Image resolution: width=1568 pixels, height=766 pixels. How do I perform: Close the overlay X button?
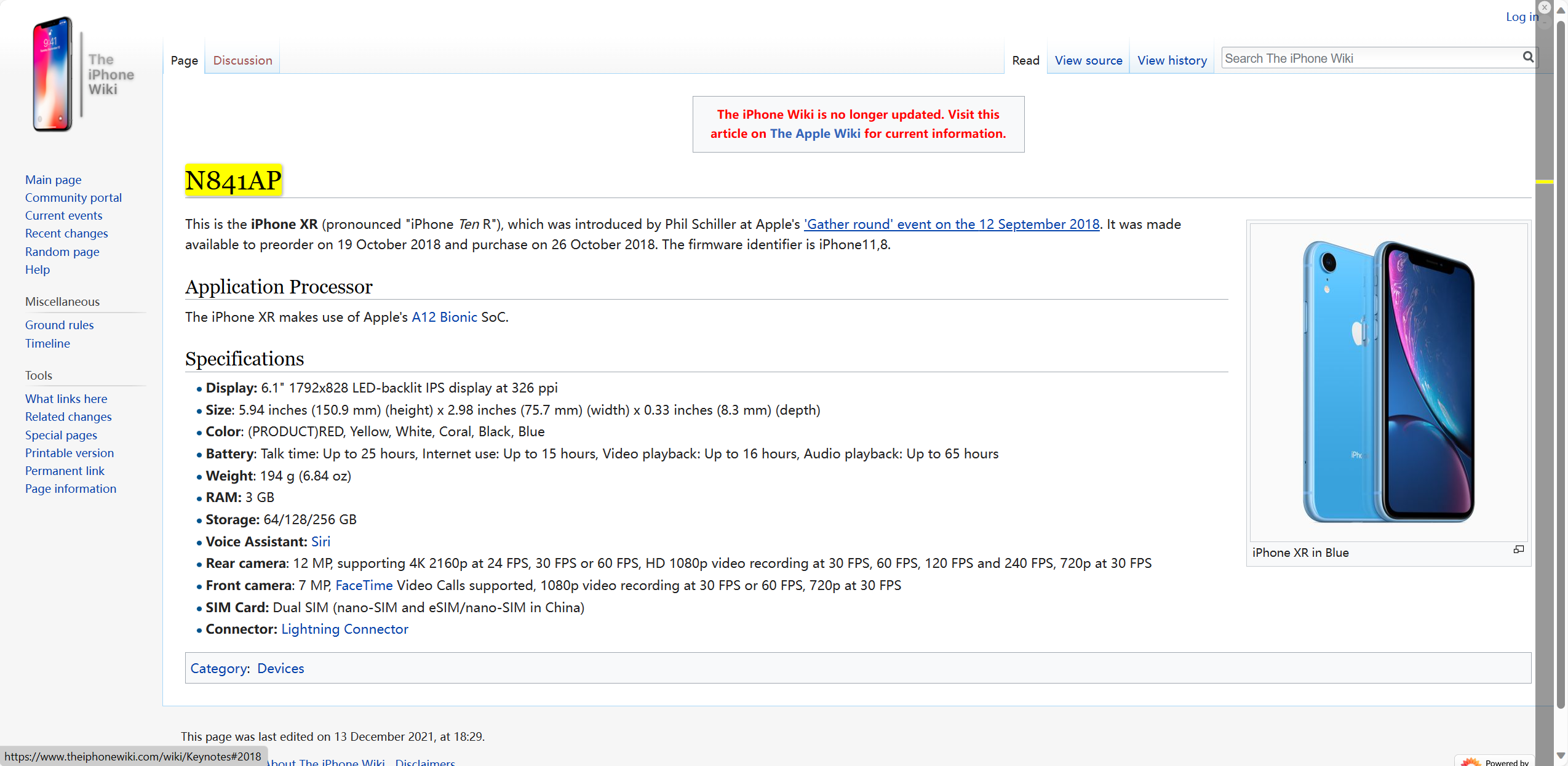pyautogui.click(x=1544, y=7)
